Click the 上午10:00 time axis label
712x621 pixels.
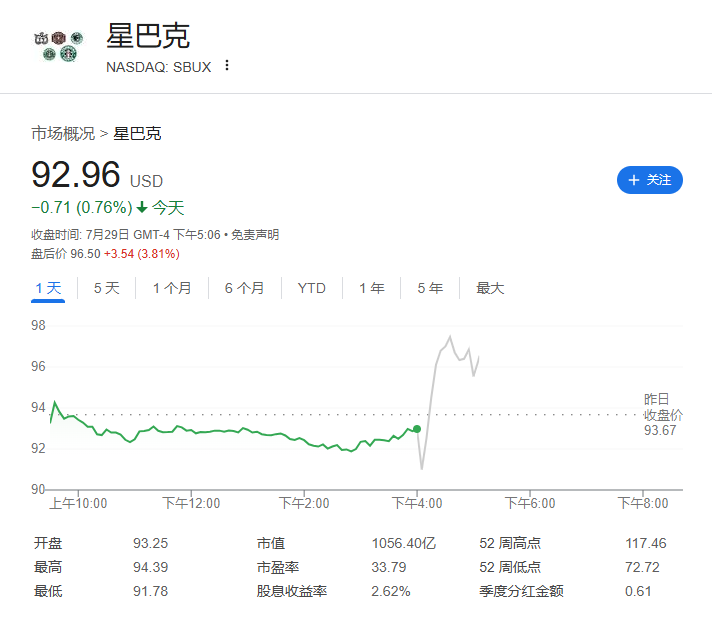(x=78, y=503)
